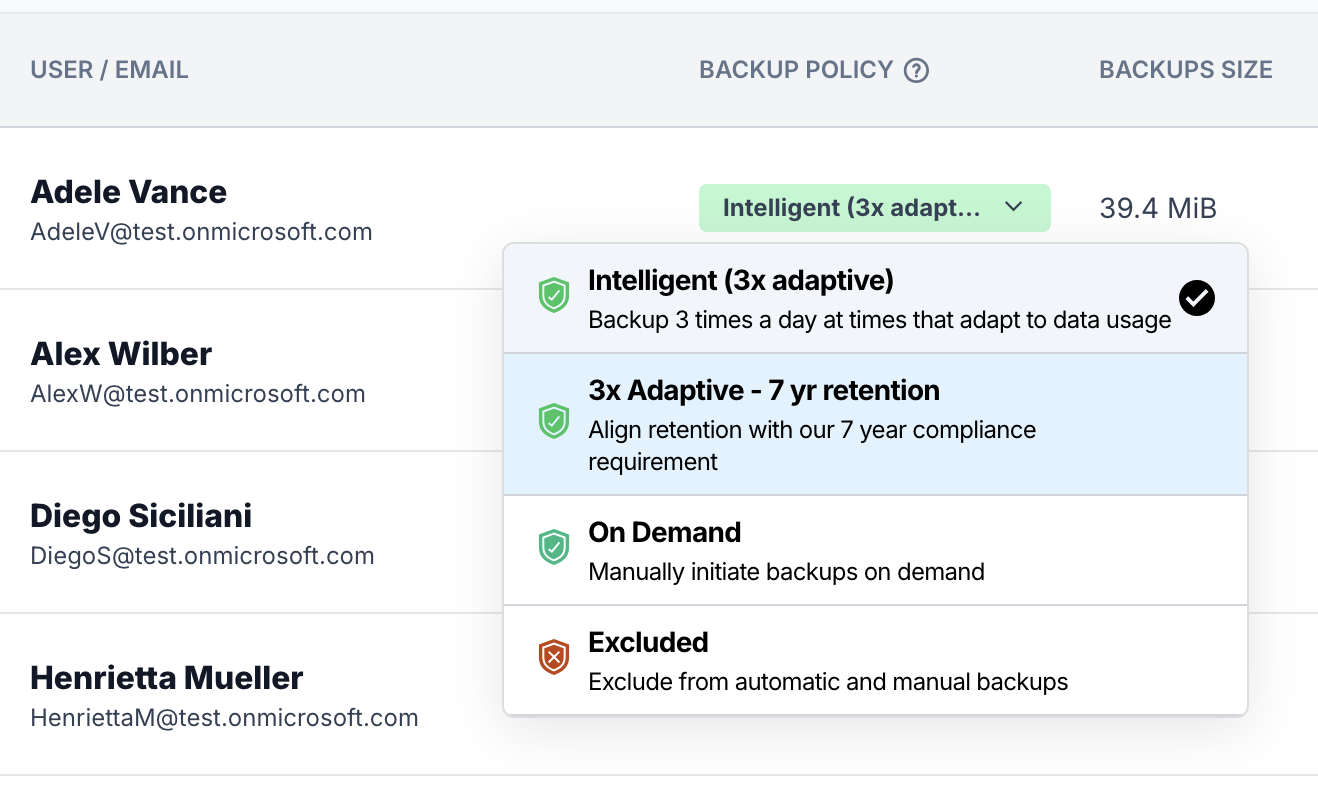The height and width of the screenshot is (786, 1318).
Task: Click HenriettaM@test.onmicrosoft.com email
Action: click(224, 718)
